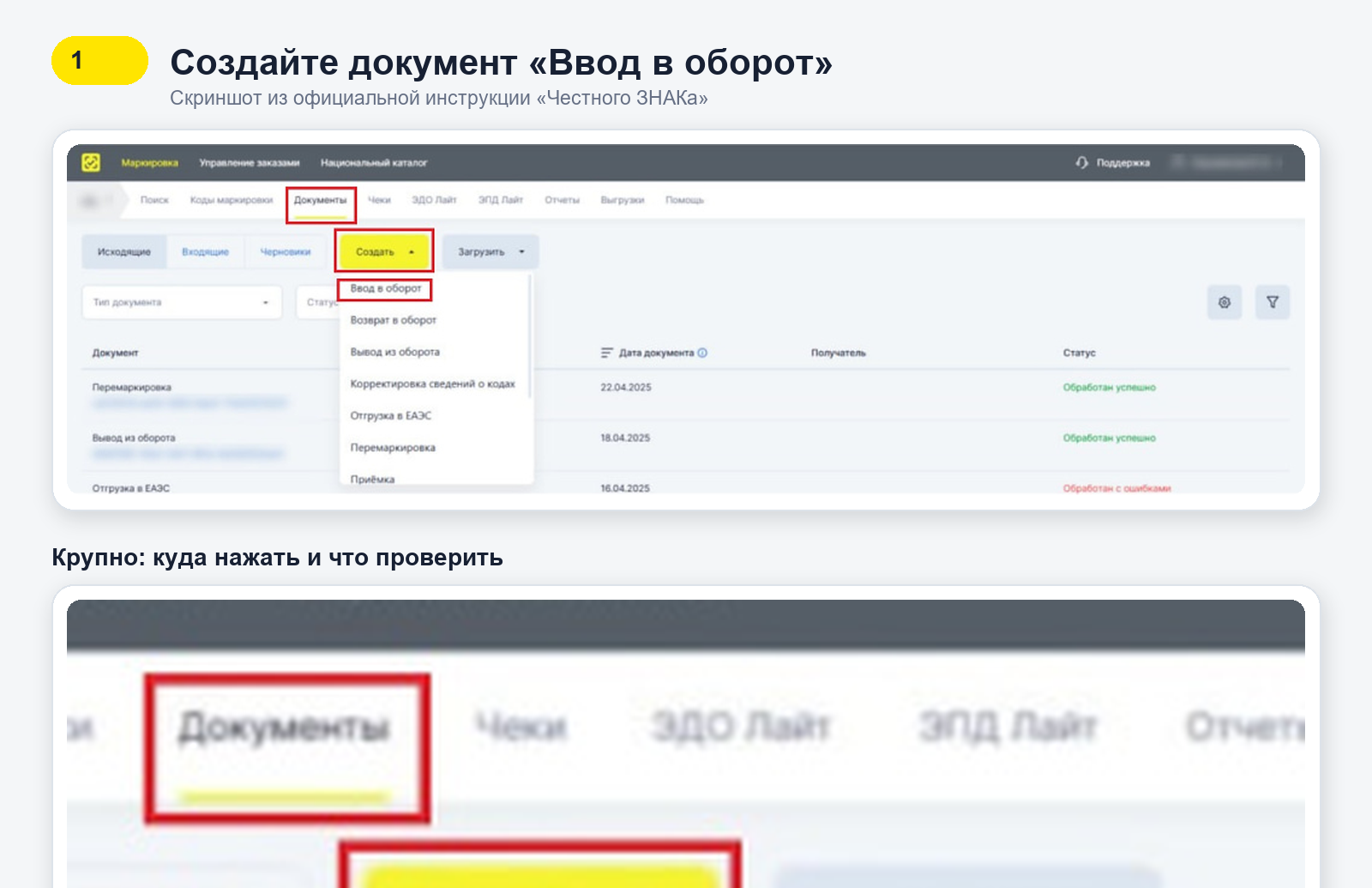The height and width of the screenshot is (888, 1372).
Task: Open the Маркировка top menu
Action: point(150,163)
